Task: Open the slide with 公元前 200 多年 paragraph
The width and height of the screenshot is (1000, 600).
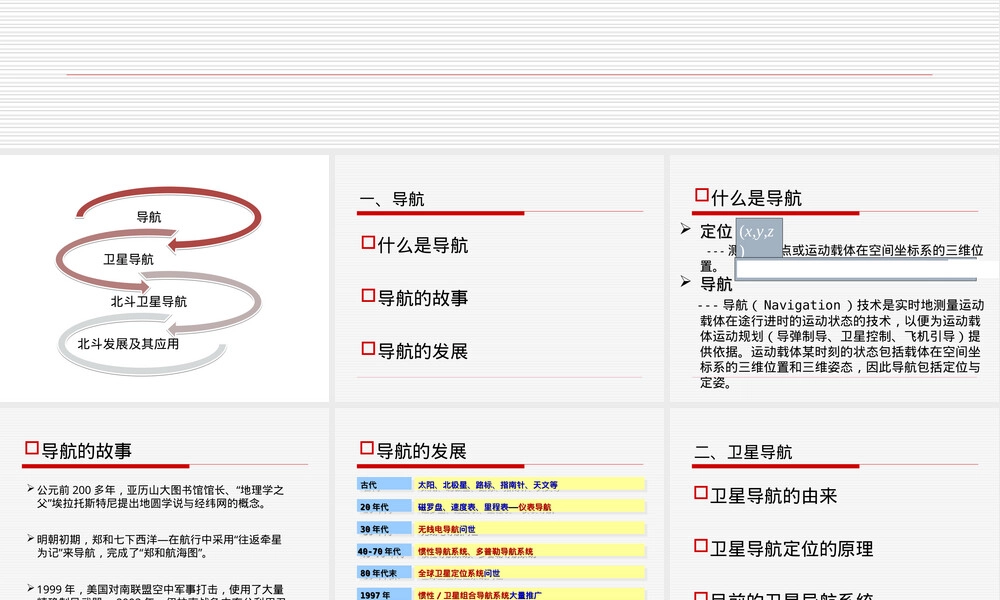Action: click(x=164, y=504)
